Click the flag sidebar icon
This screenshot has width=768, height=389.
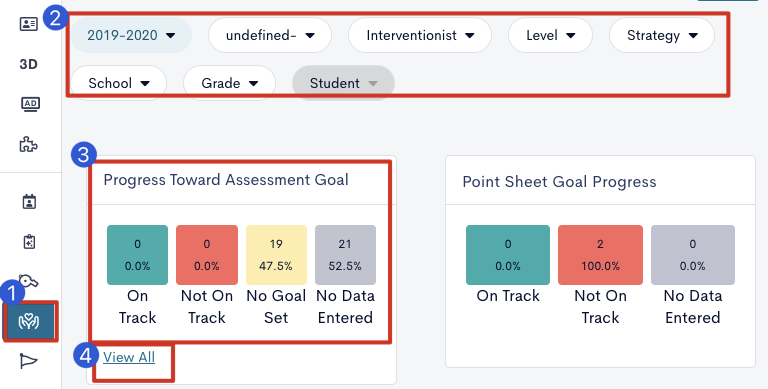tap(28, 361)
